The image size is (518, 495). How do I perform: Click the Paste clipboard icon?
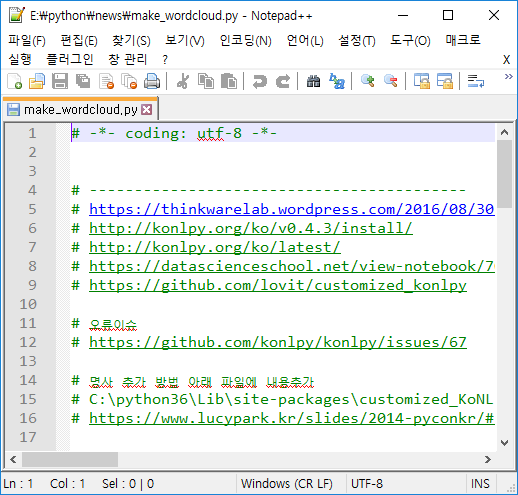229,81
